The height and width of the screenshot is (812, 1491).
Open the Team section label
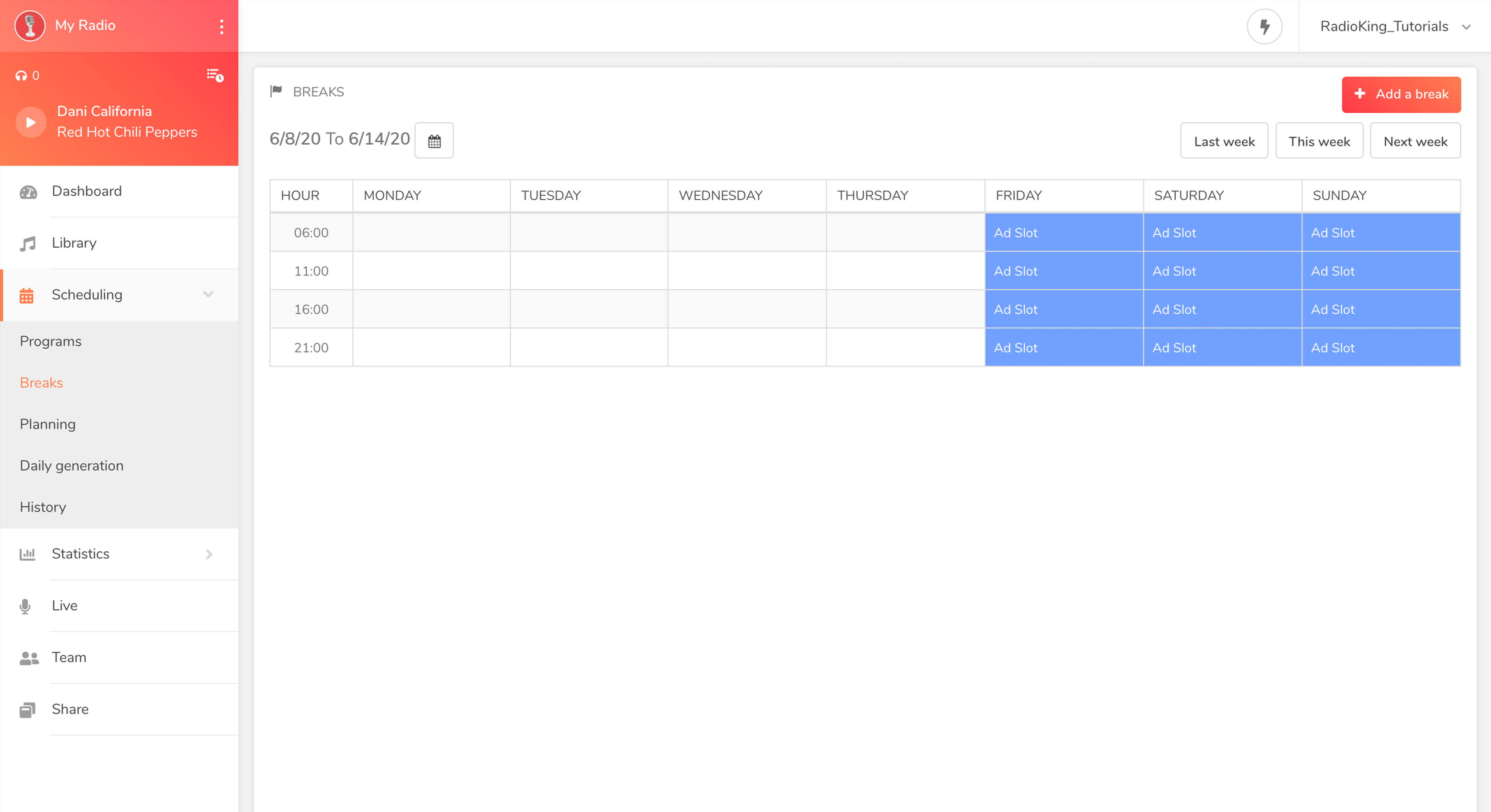69,658
